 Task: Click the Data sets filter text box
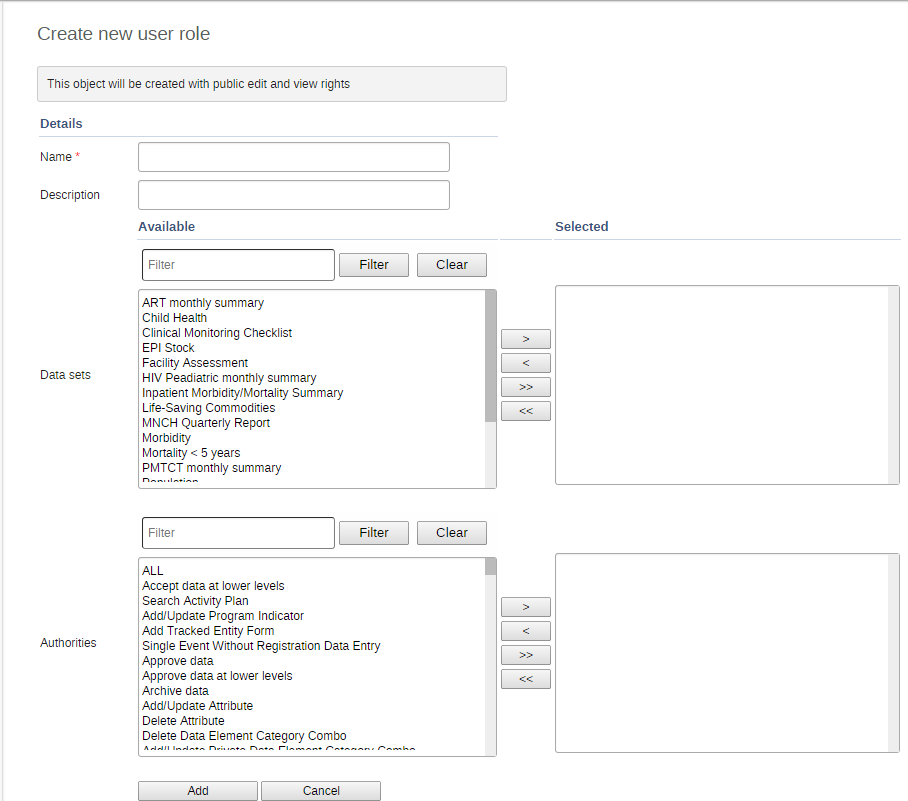pos(238,265)
